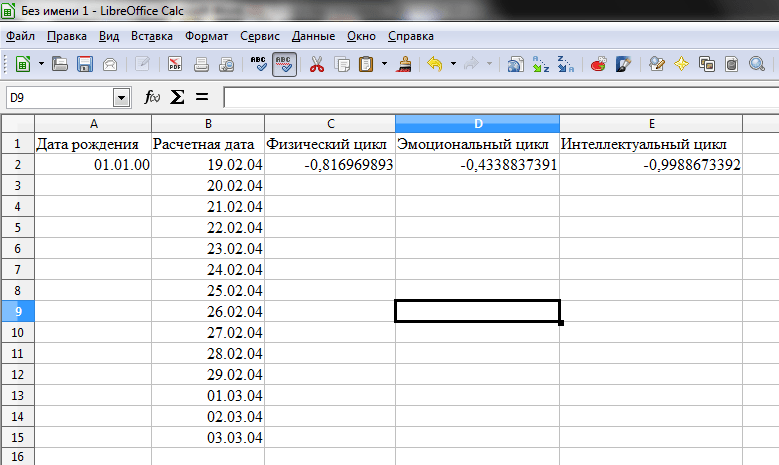Click Sort Descending Z-A icon
The width and height of the screenshot is (779, 465).
pyautogui.click(x=565, y=64)
